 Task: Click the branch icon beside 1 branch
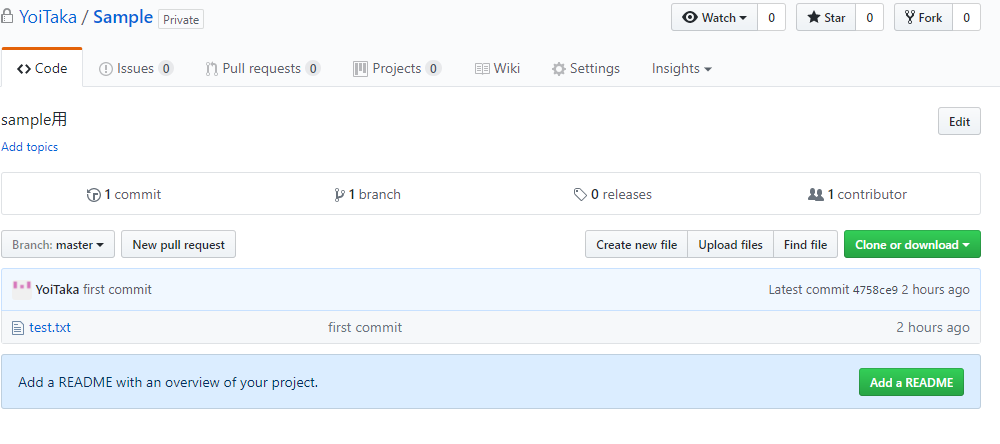[x=339, y=195]
